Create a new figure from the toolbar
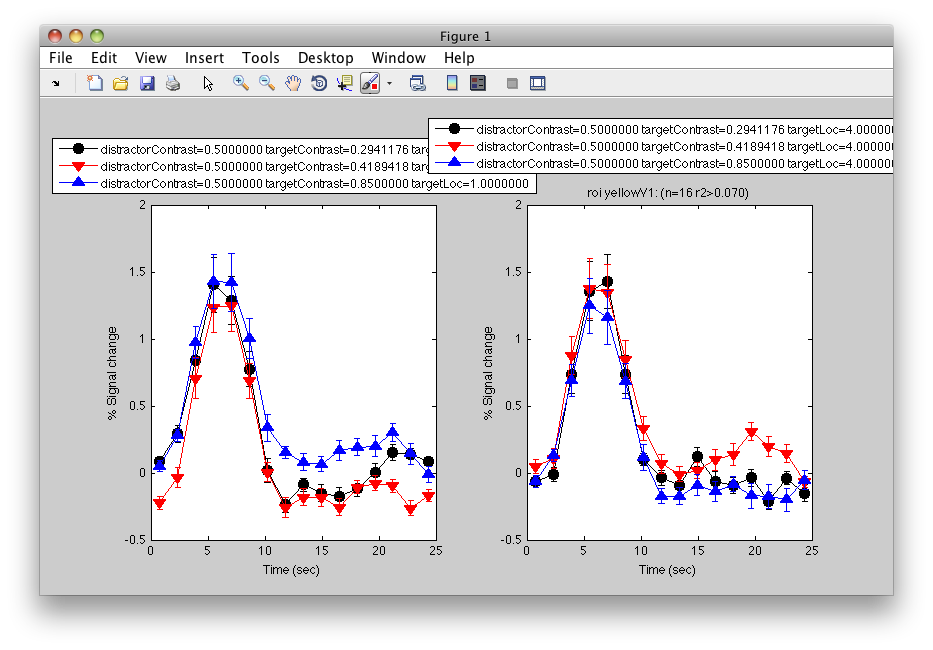933x650 pixels. point(93,83)
